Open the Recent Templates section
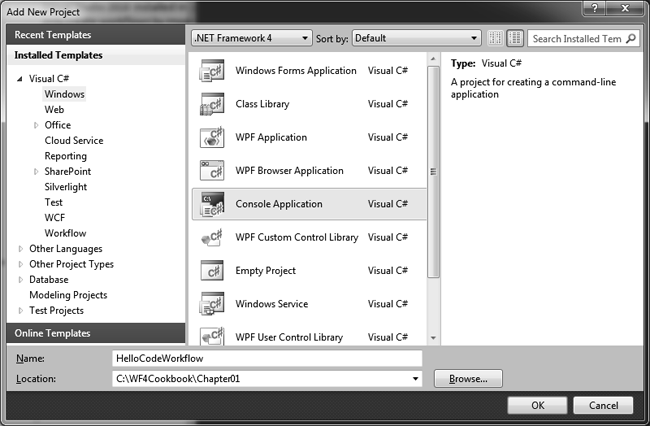The image size is (650, 426). pyautogui.click(x=96, y=35)
